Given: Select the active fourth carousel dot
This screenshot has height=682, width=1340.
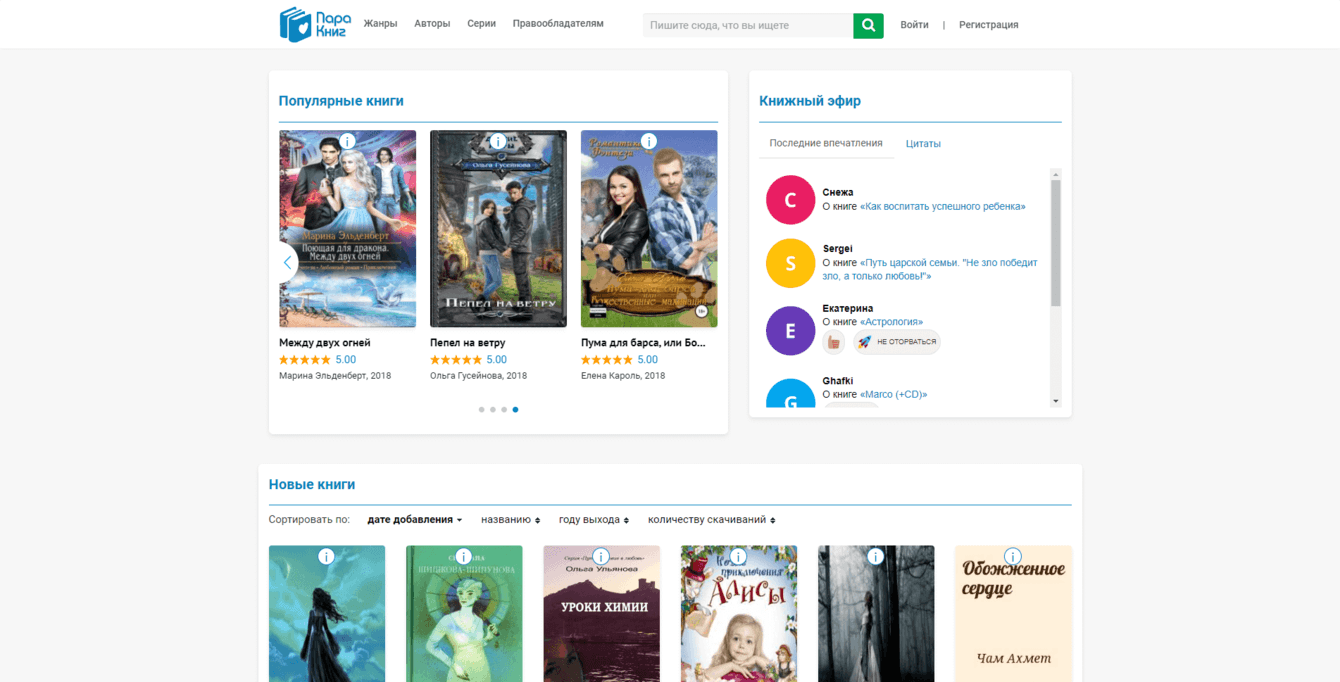Looking at the screenshot, I should [x=515, y=410].
